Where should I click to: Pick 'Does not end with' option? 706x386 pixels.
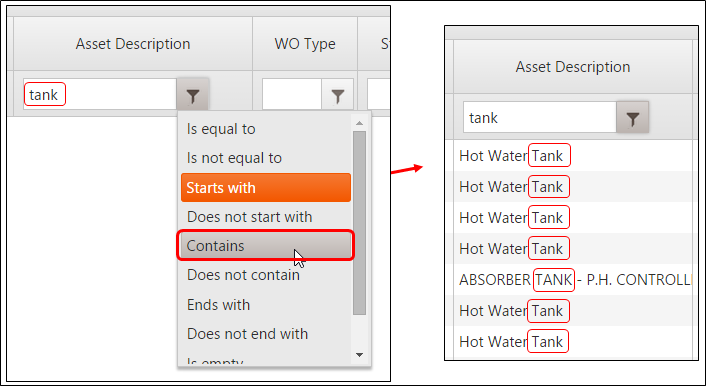tap(266, 334)
